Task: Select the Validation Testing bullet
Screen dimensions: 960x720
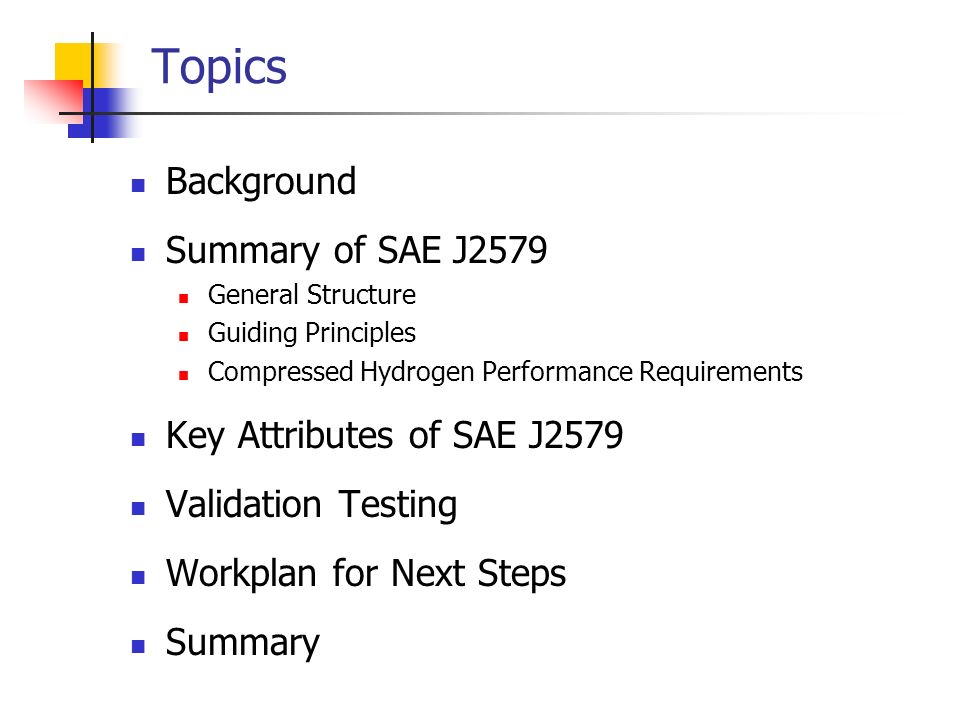Action: click(311, 506)
